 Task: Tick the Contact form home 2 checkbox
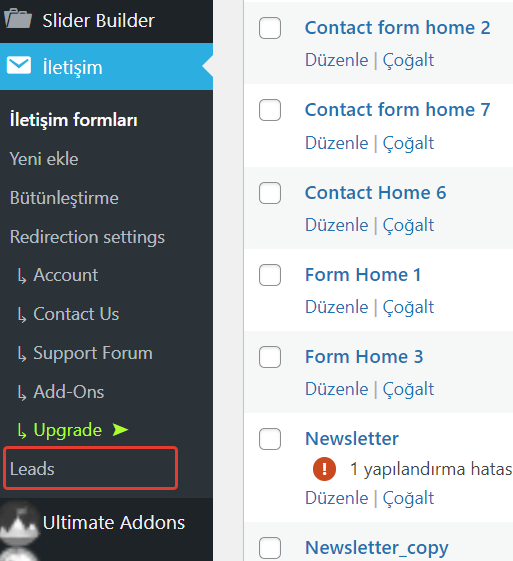point(270,28)
